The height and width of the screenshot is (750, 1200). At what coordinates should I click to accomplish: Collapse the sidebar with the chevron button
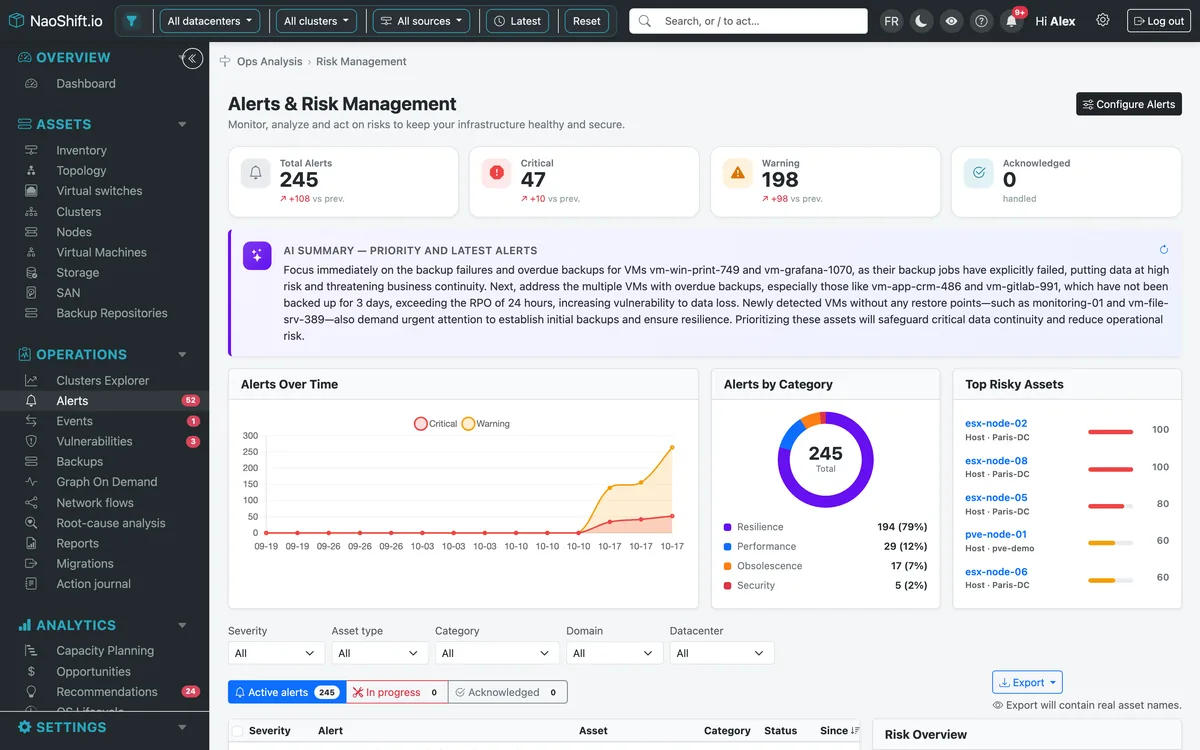(192, 59)
